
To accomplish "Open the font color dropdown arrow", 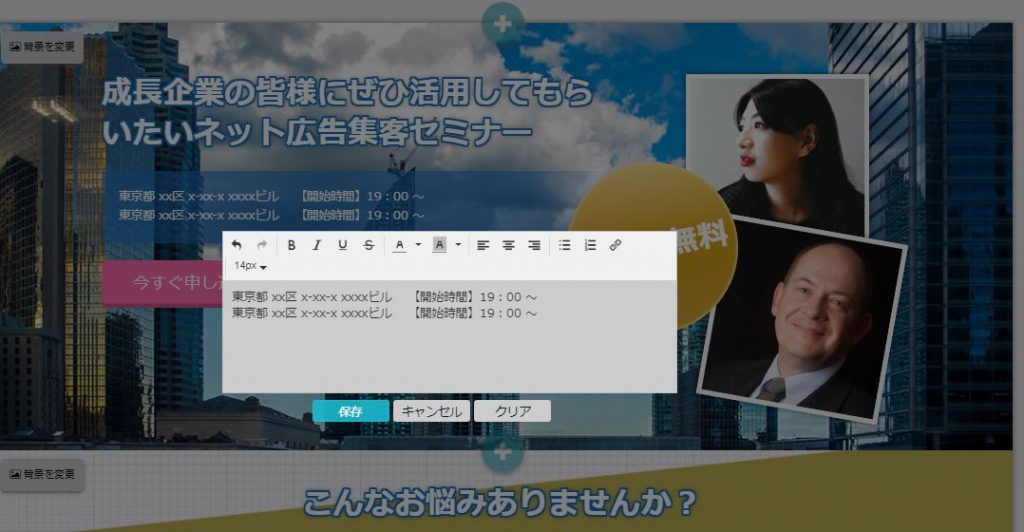I will click(418, 245).
